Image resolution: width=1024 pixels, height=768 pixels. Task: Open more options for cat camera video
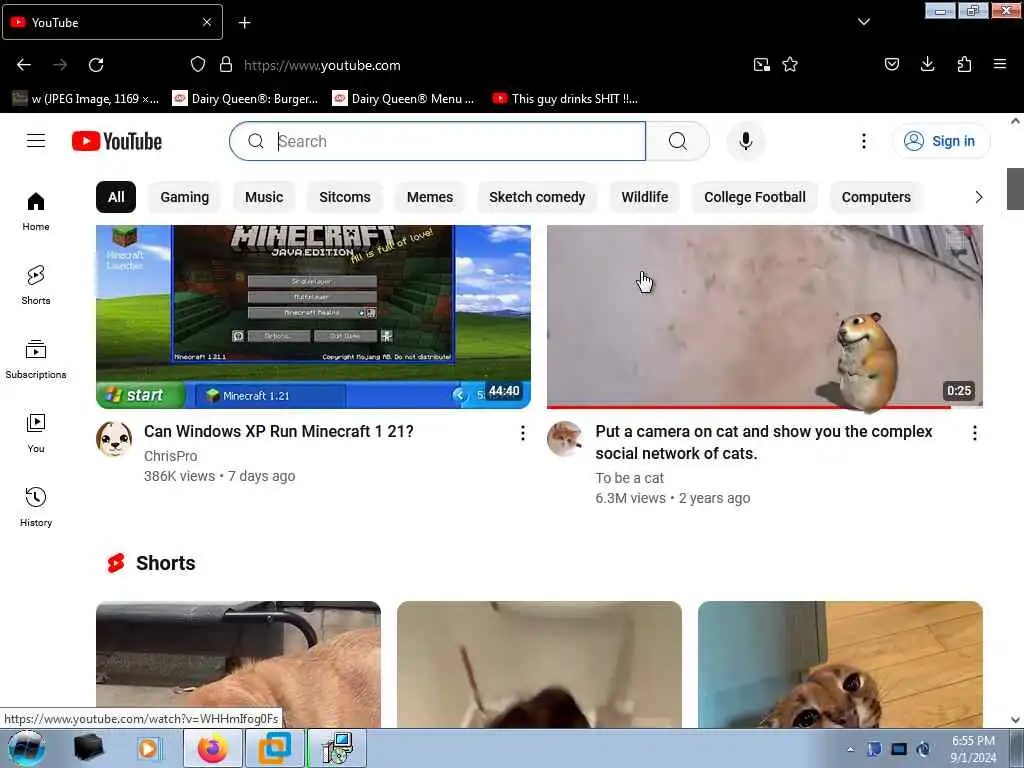pyautogui.click(x=974, y=433)
